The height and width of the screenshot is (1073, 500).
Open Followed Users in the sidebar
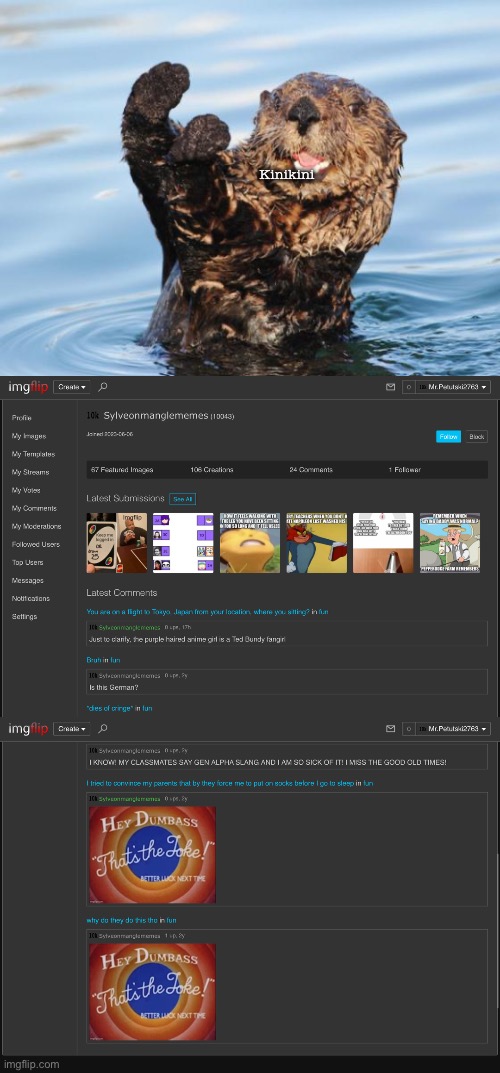(36, 545)
